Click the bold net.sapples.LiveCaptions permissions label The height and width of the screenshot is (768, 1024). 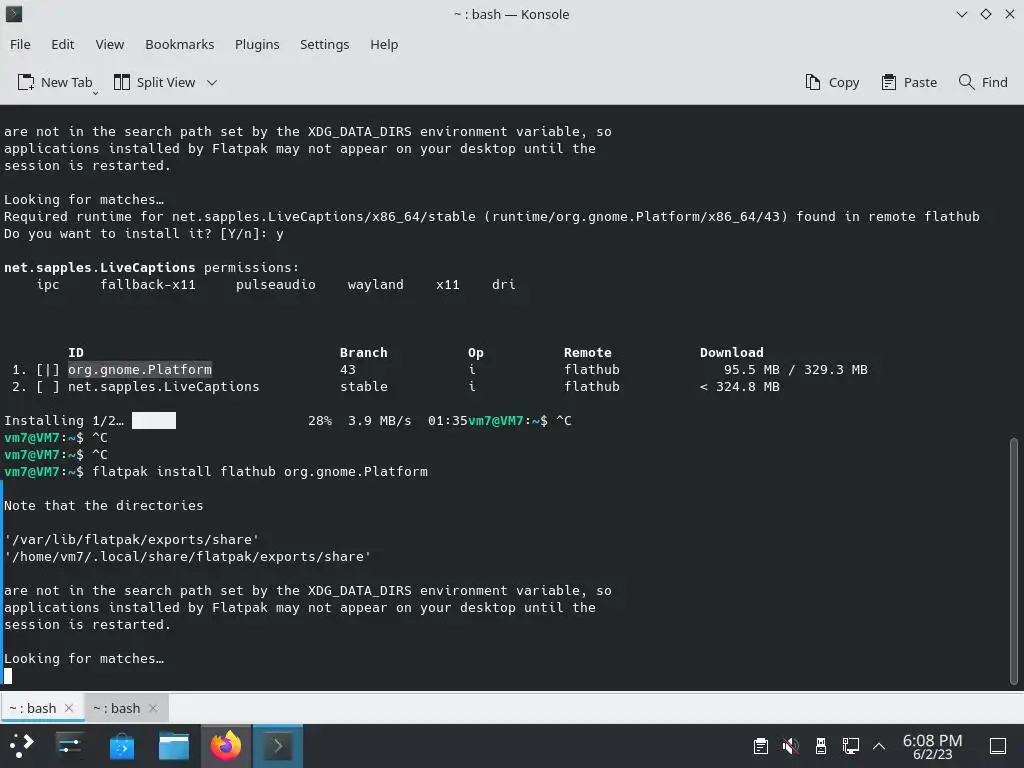(99, 268)
